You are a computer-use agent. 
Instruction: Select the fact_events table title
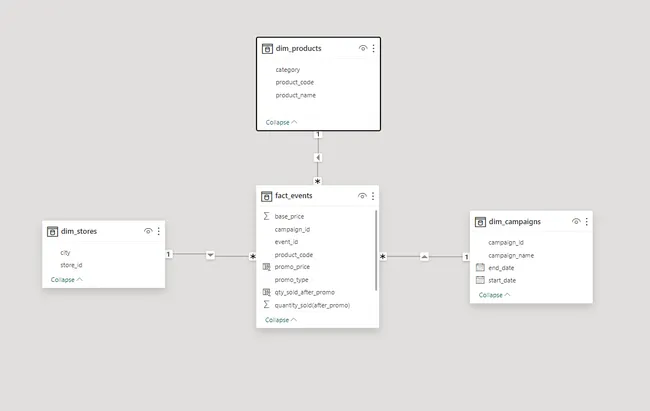[293, 196]
